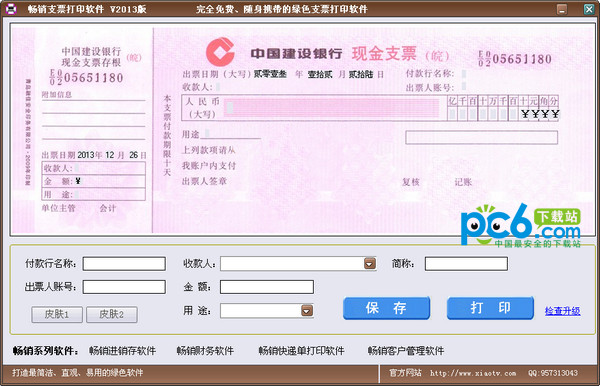Viewport: 600px width, 386px height.
Task: Open 畅销快递单打印软件 link
Action: click(x=302, y=351)
